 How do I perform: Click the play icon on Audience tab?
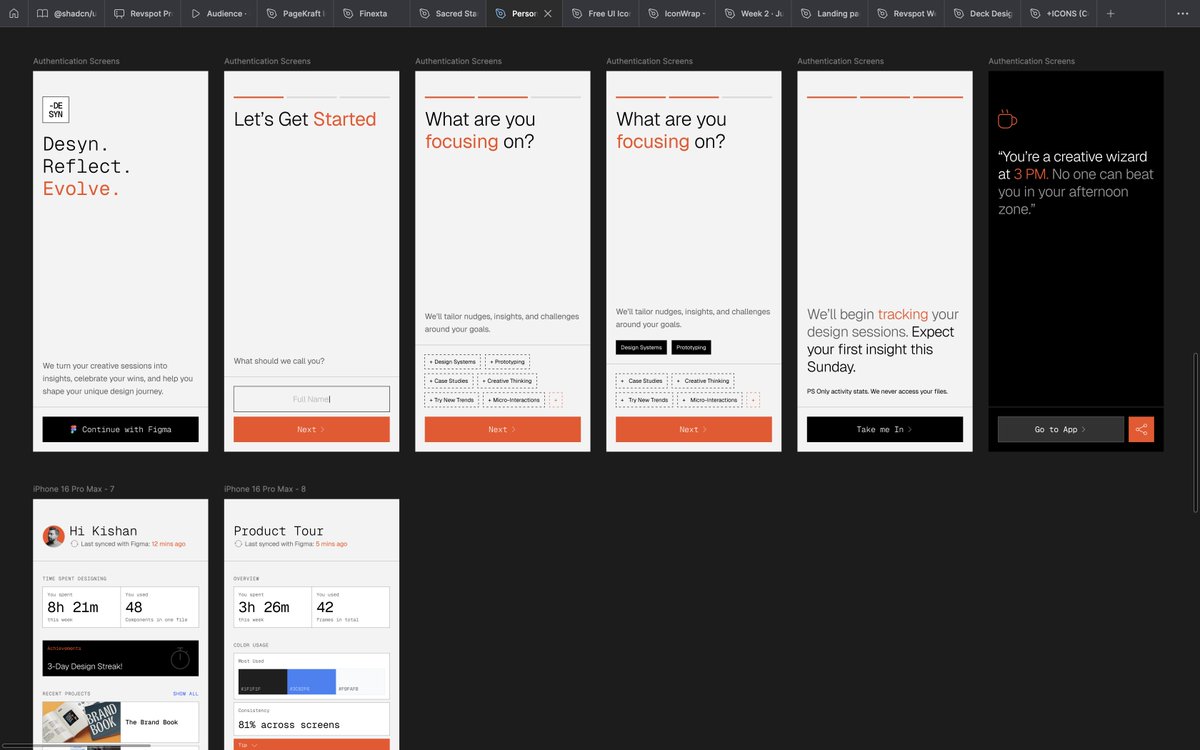coord(196,14)
